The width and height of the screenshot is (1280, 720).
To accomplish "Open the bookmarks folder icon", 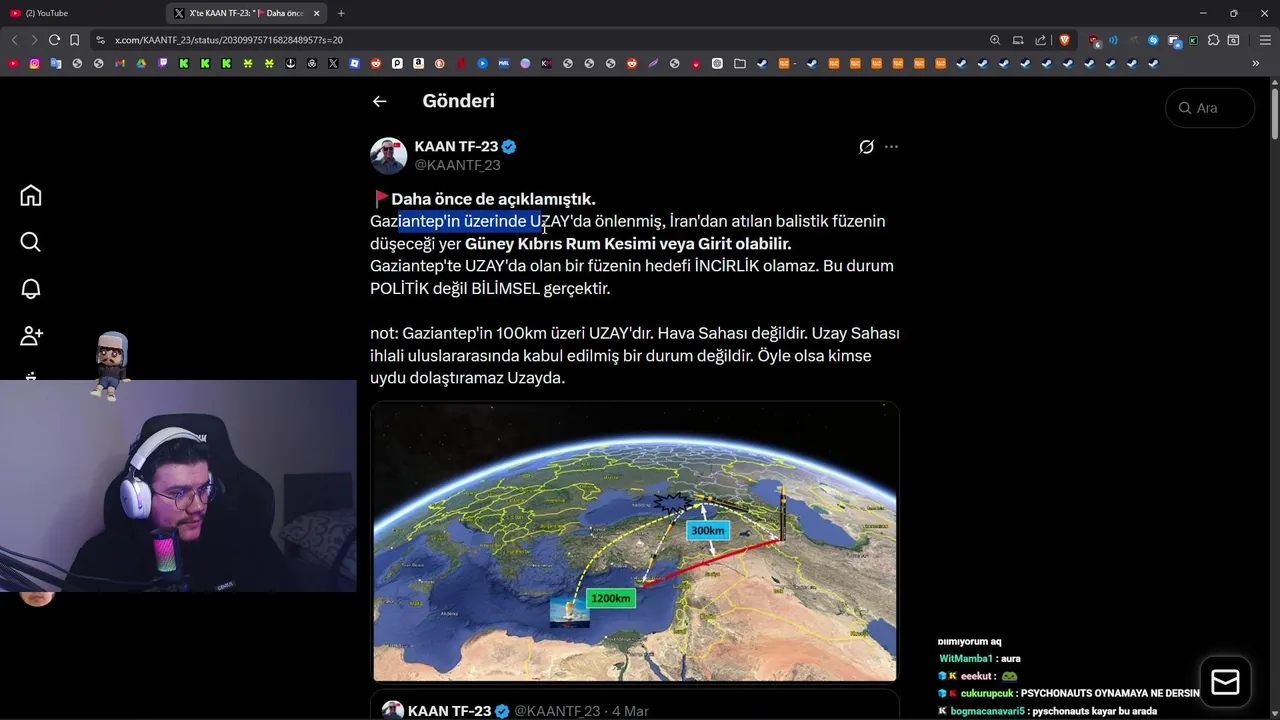I will [739, 63].
